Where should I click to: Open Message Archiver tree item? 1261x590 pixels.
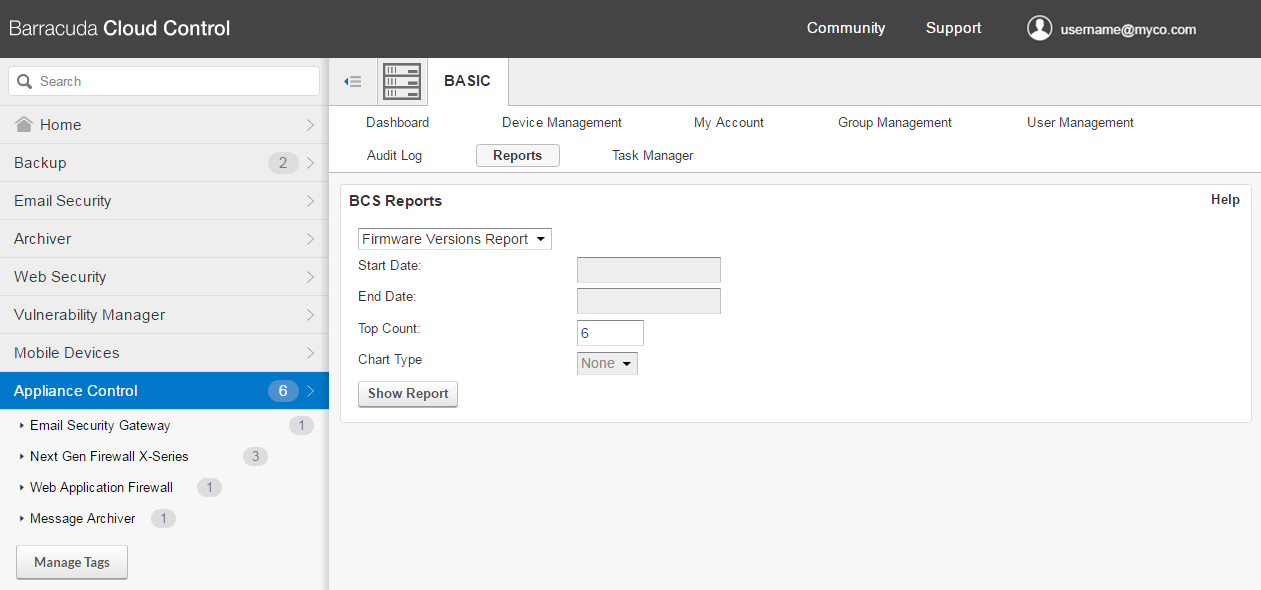point(82,519)
